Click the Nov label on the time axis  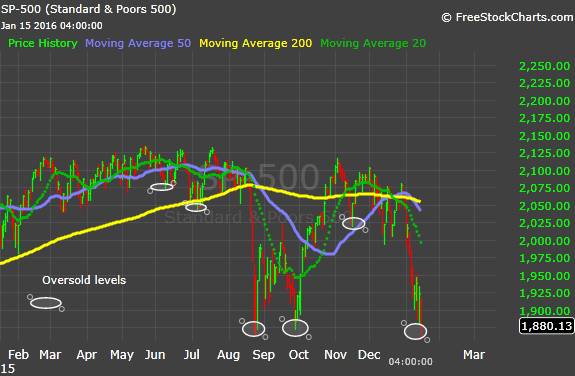(x=335, y=355)
